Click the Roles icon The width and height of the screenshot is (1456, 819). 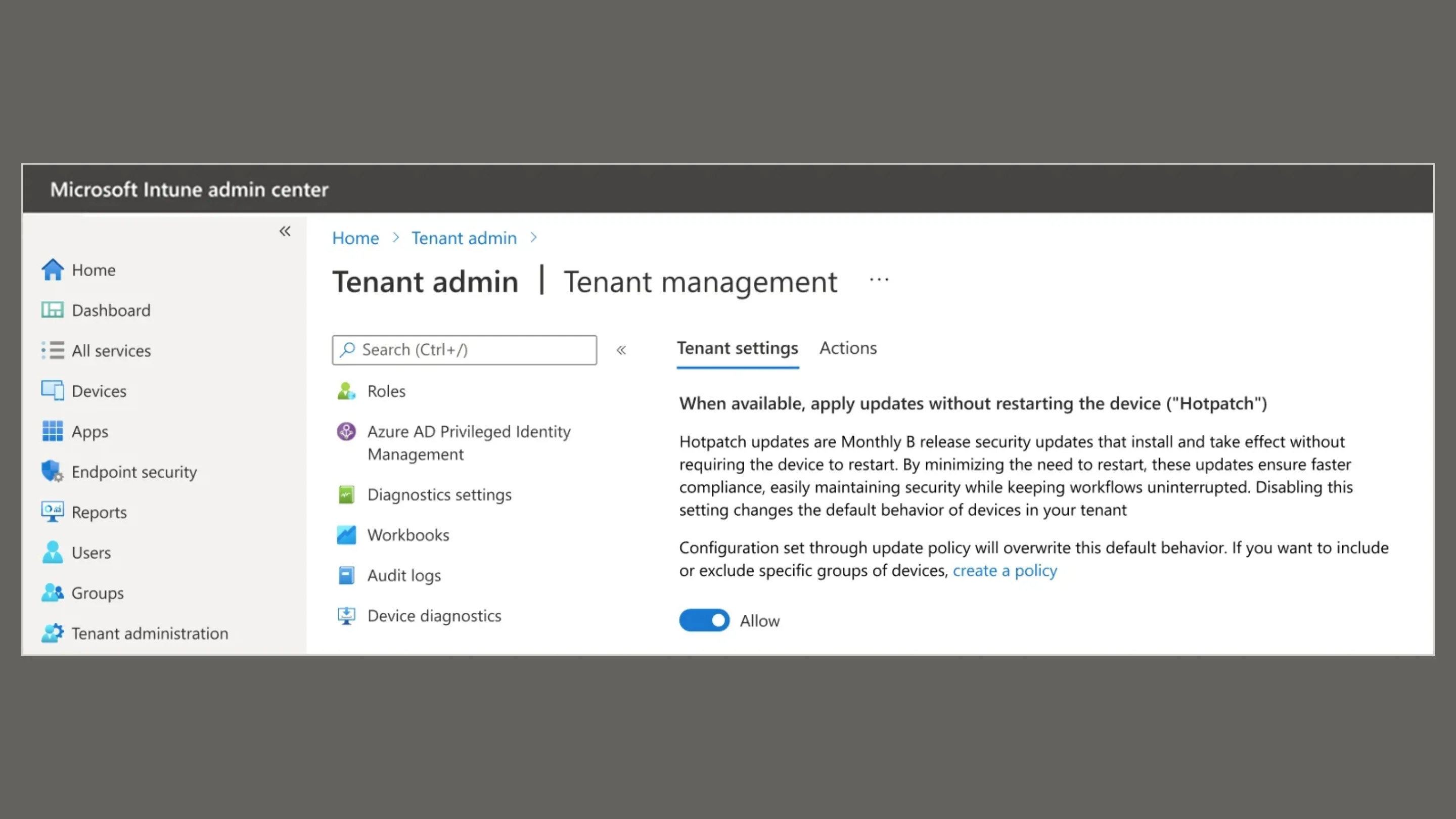[345, 391]
